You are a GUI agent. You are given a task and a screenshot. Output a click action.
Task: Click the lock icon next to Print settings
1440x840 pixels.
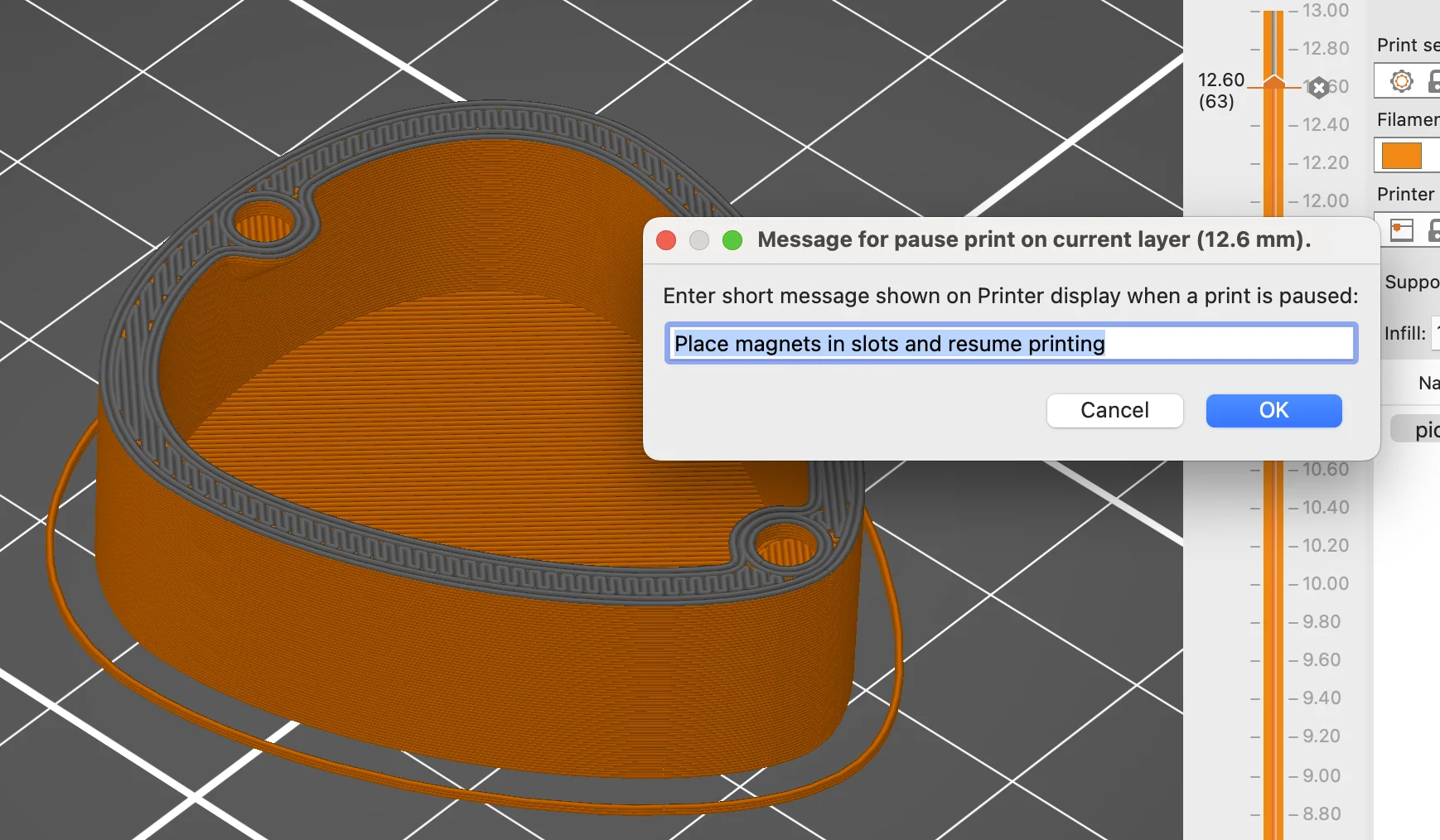tap(1433, 81)
